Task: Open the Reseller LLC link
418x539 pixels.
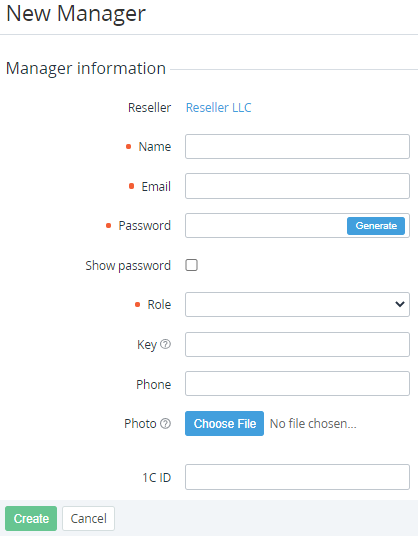Action: pyautogui.click(x=219, y=108)
